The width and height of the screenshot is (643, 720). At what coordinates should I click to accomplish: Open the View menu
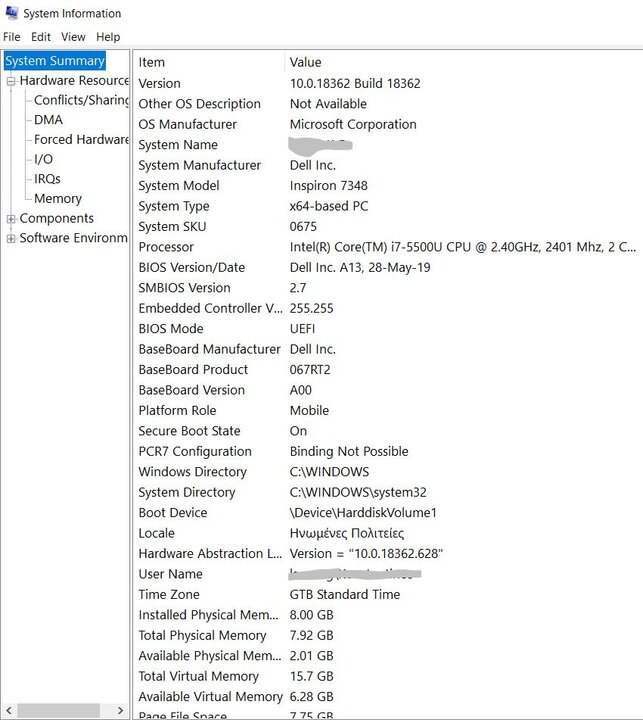(73, 37)
